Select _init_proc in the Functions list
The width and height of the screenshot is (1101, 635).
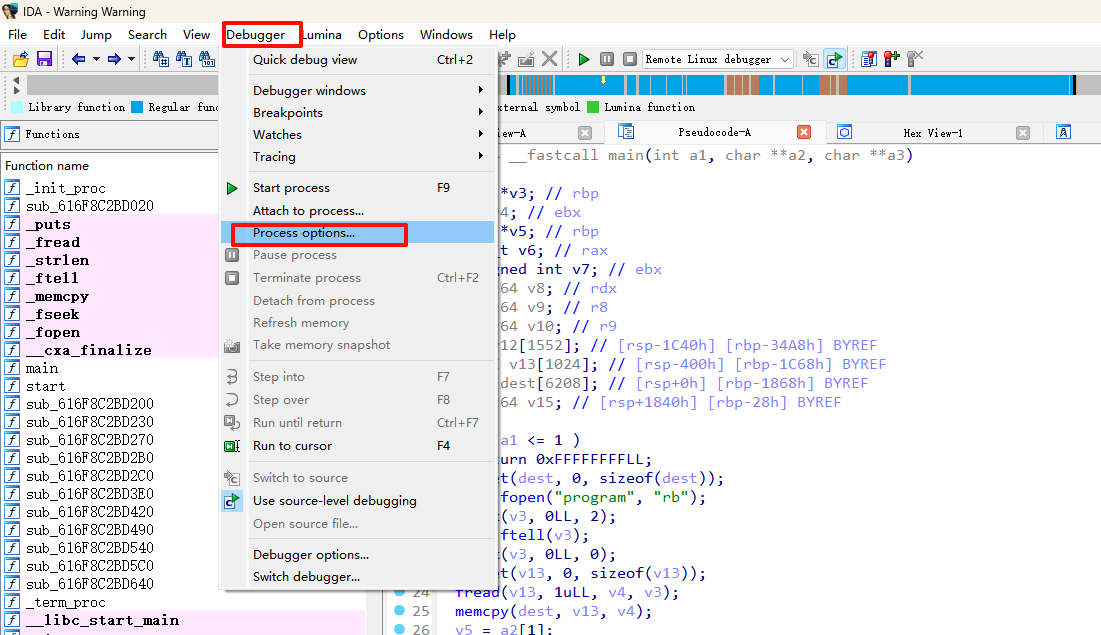pyautogui.click(x=66, y=188)
